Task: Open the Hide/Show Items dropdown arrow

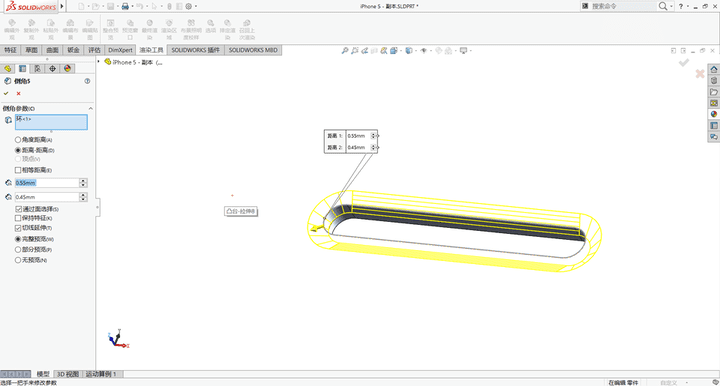Action: pos(430,51)
